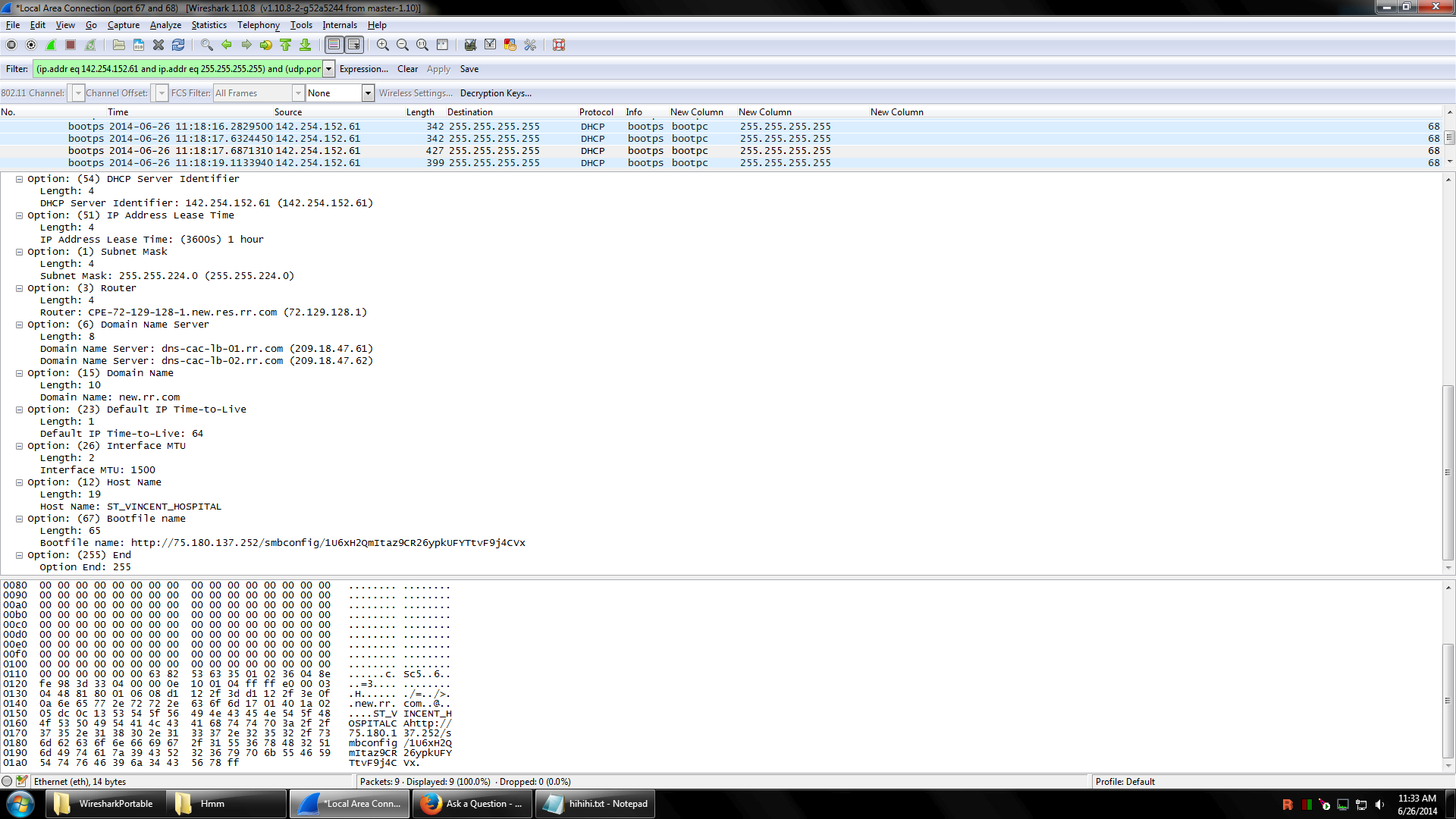Toggle packet list colorization
This screenshot has height=819, width=1456.
[x=334, y=45]
